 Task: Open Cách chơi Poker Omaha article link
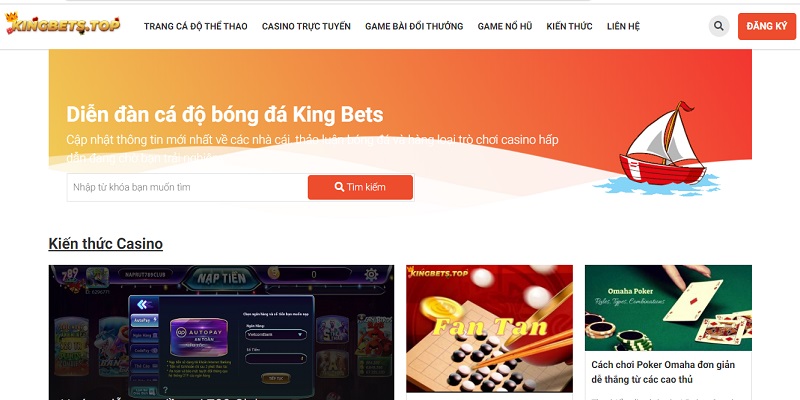[663, 372]
